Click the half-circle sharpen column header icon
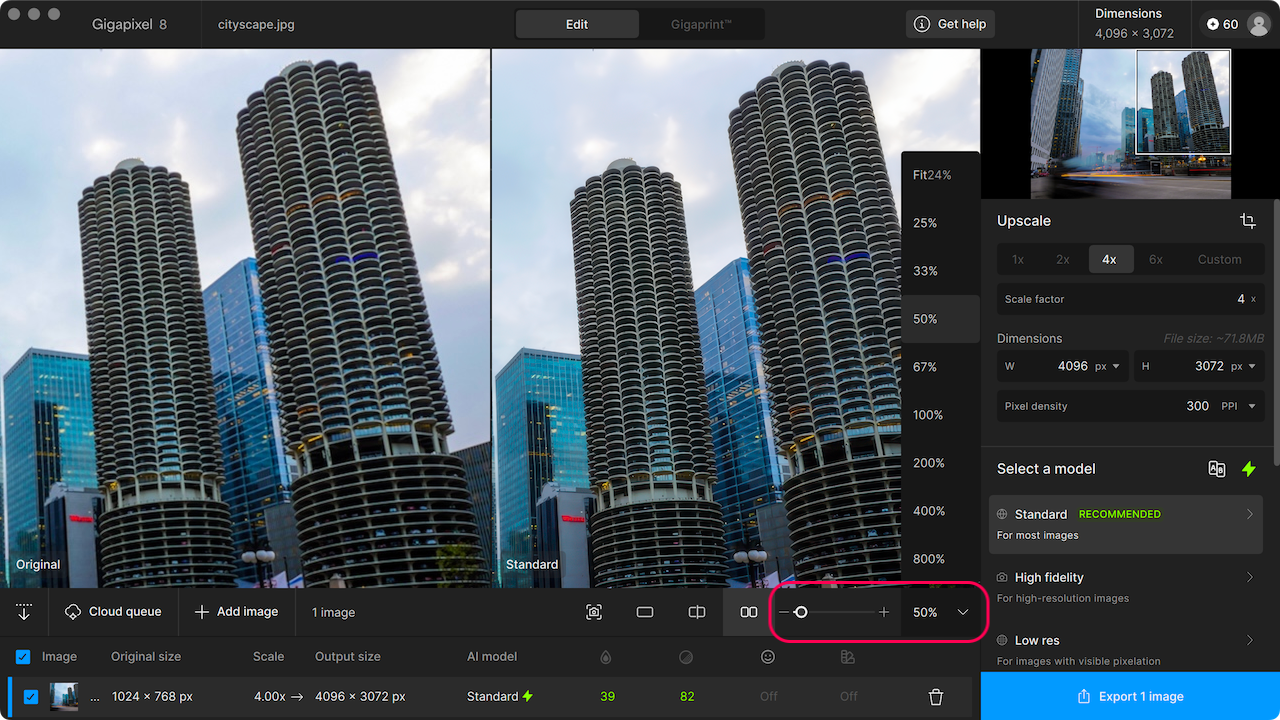The height and width of the screenshot is (720, 1280). point(686,657)
